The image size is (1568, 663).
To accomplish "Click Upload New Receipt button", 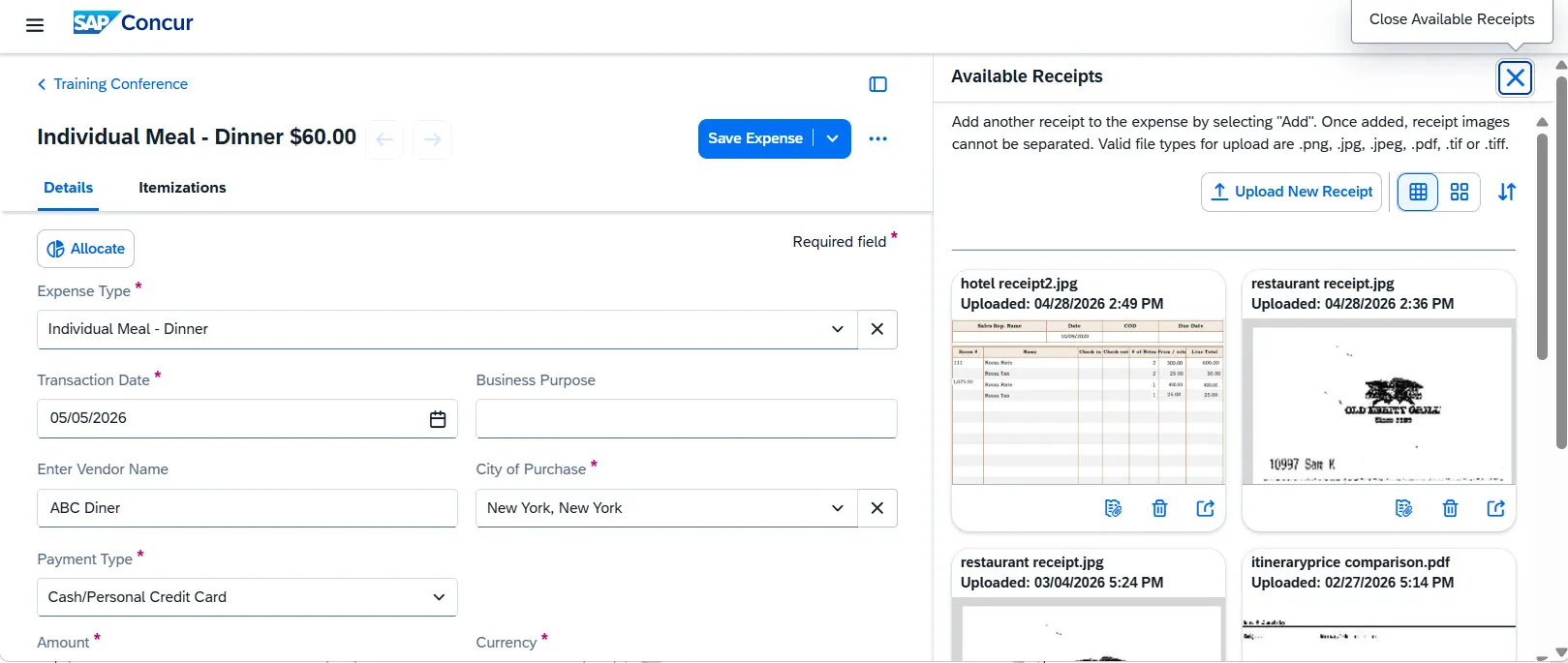I will point(1292,192).
